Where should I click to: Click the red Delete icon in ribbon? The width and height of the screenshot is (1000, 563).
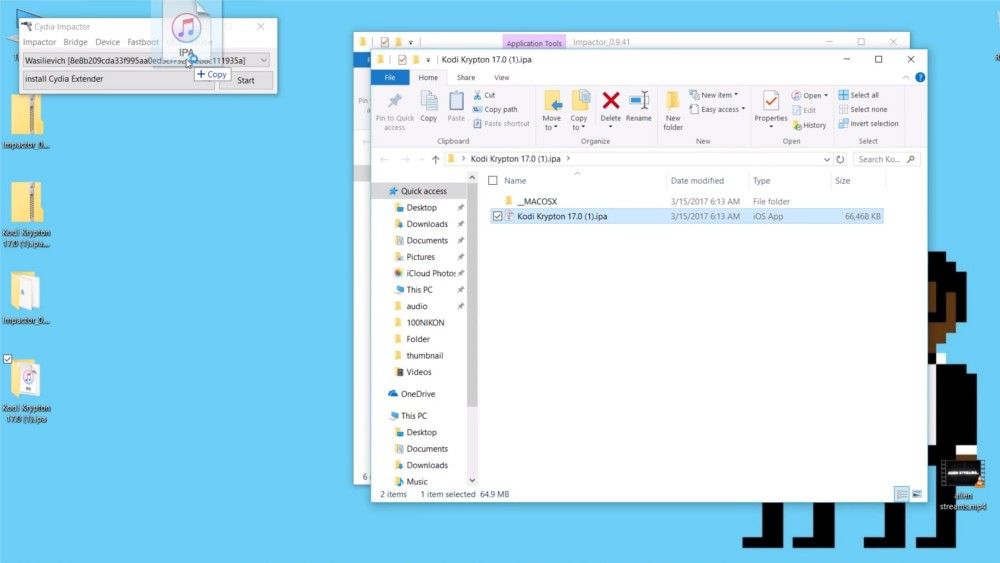click(610, 101)
